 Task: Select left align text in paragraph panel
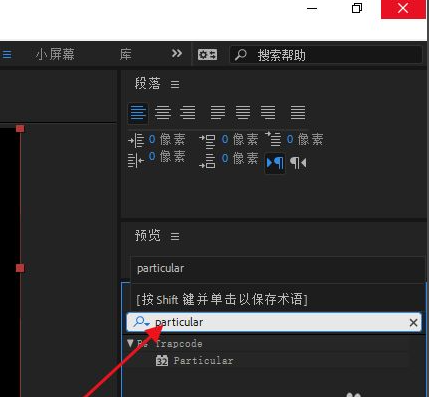[x=138, y=113]
